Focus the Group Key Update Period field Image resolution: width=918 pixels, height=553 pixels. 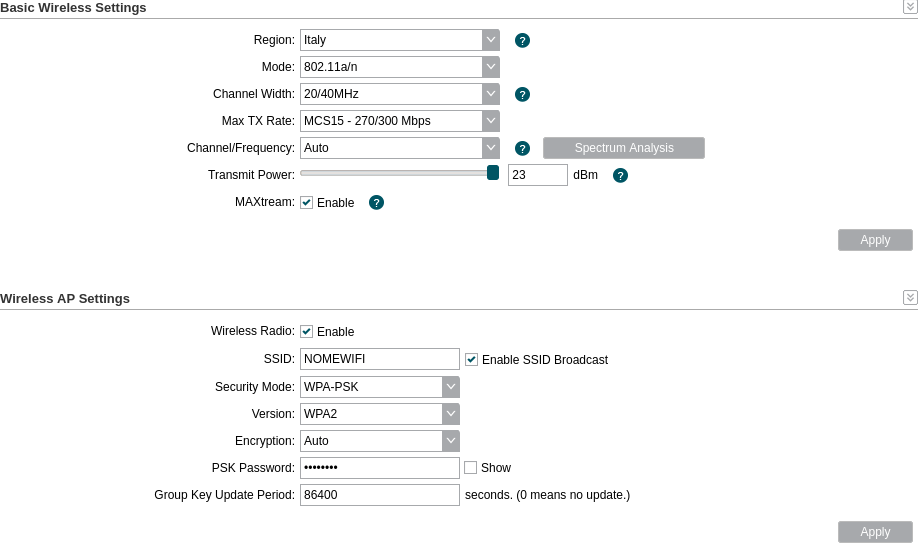pos(380,494)
